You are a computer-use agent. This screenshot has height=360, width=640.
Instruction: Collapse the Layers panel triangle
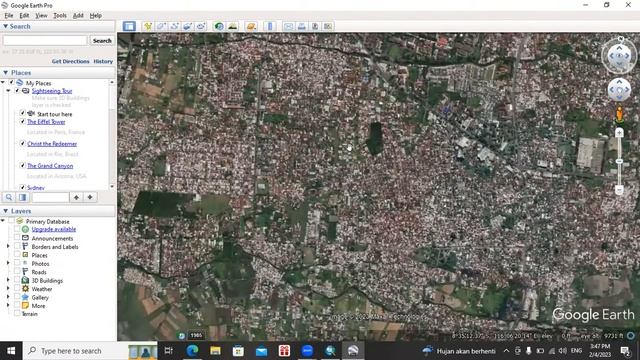coord(5,211)
